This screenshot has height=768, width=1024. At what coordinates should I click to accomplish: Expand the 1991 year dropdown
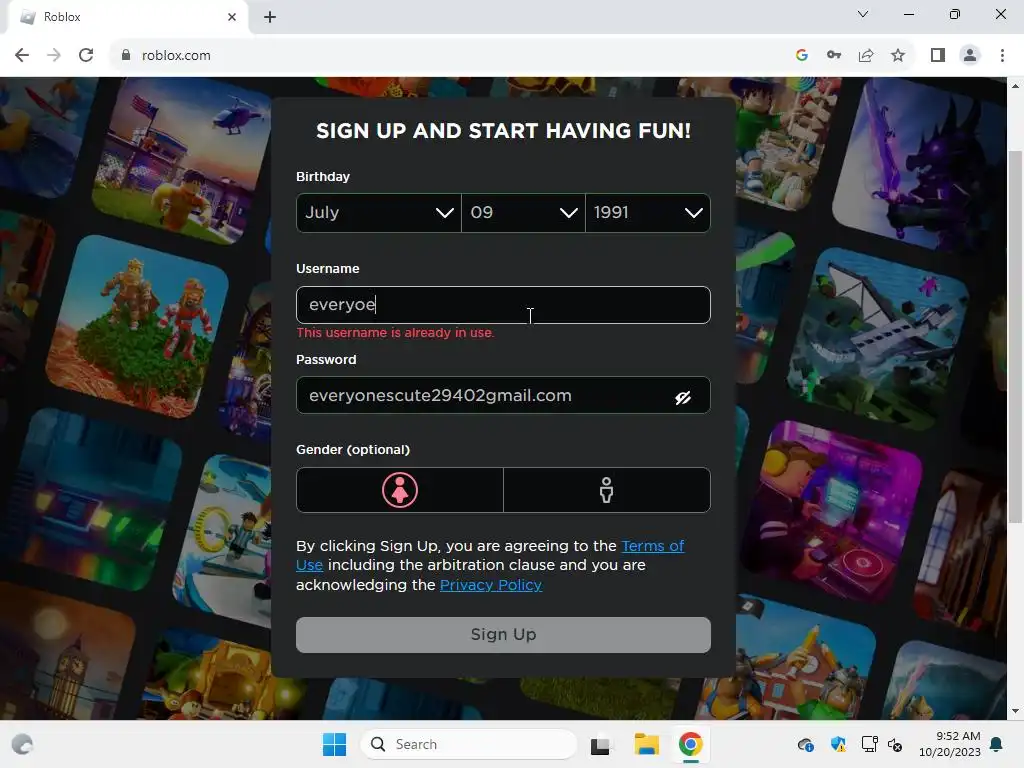pyautogui.click(x=648, y=213)
